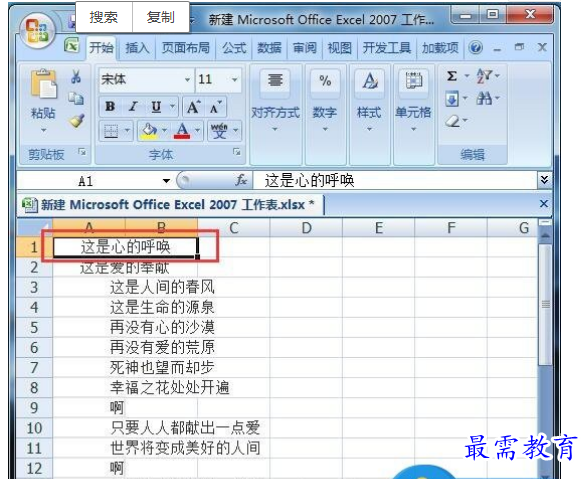586x479 pixels.
Task: Open Font (字体) dialog launcher
Action: [237, 152]
